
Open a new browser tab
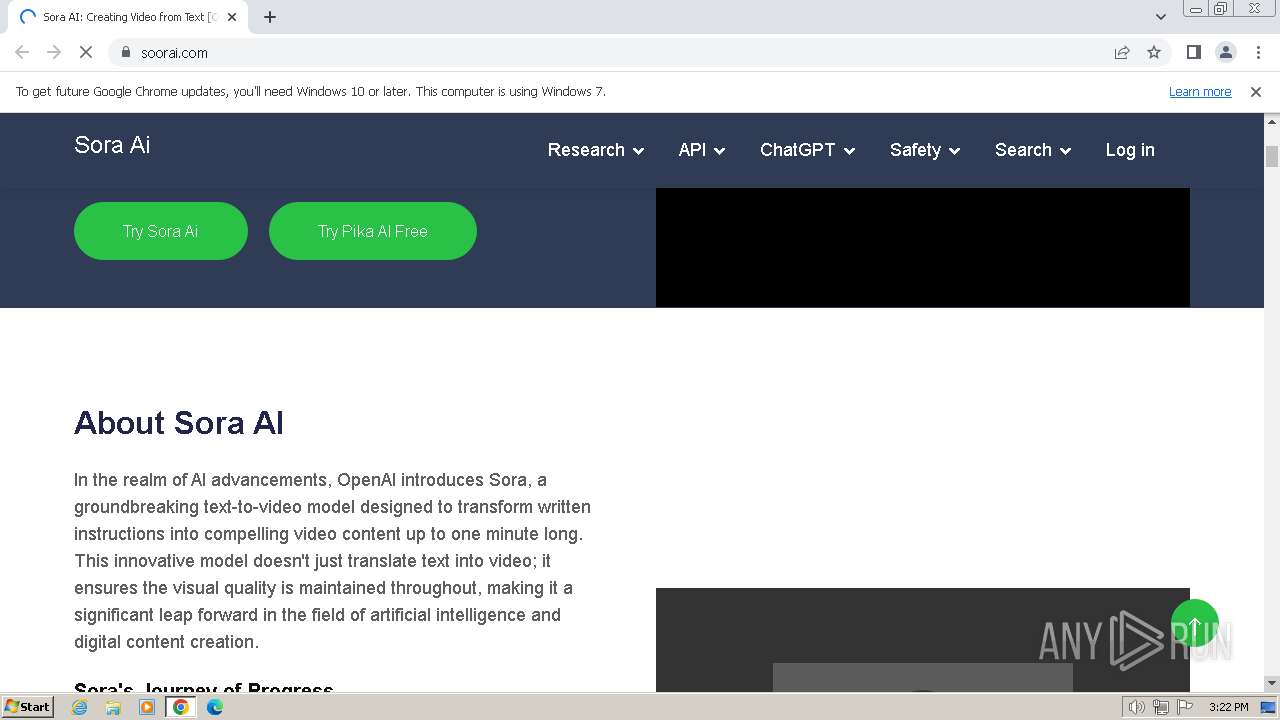click(270, 17)
